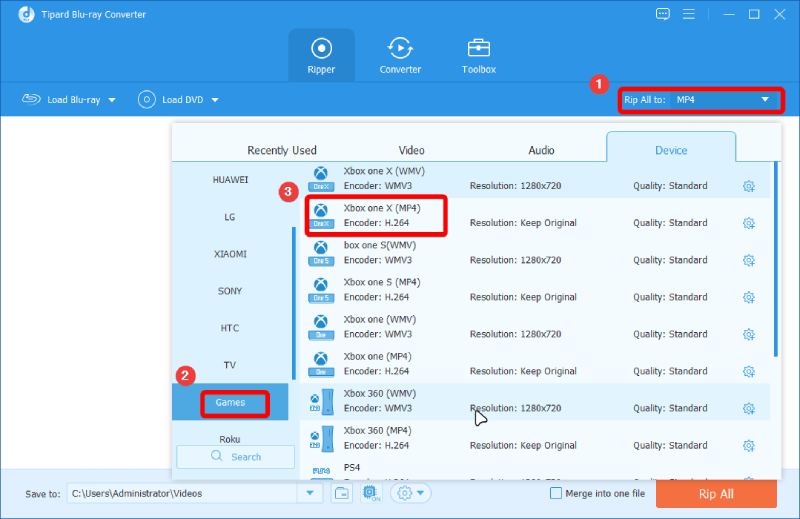
Task: Switch to the Audio tab
Action: pyautogui.click(x=541, y=150)
